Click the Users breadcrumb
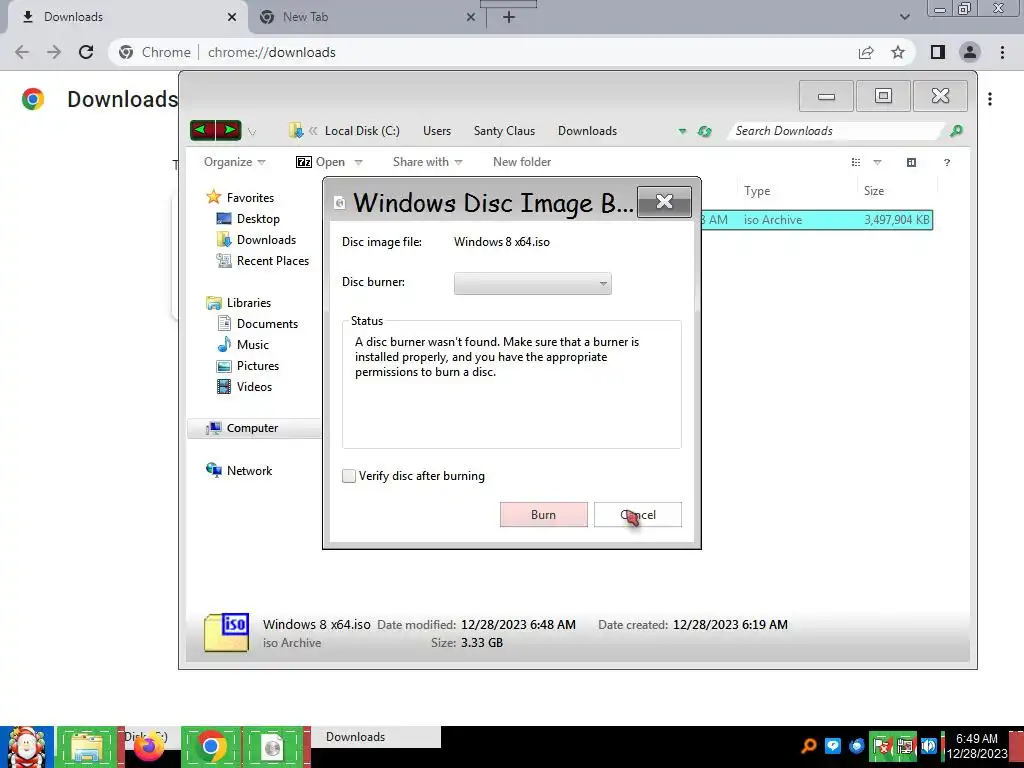 (x=437, y=131)
